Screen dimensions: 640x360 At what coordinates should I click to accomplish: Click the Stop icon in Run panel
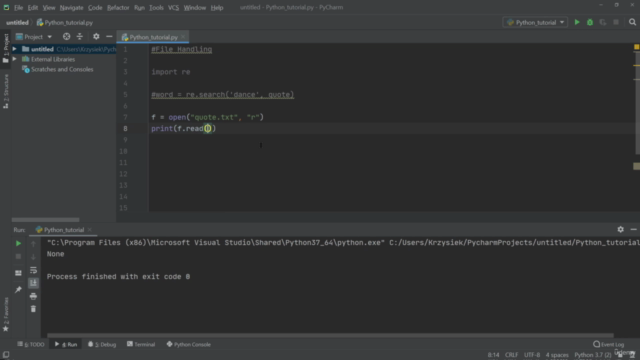(18, 256)
